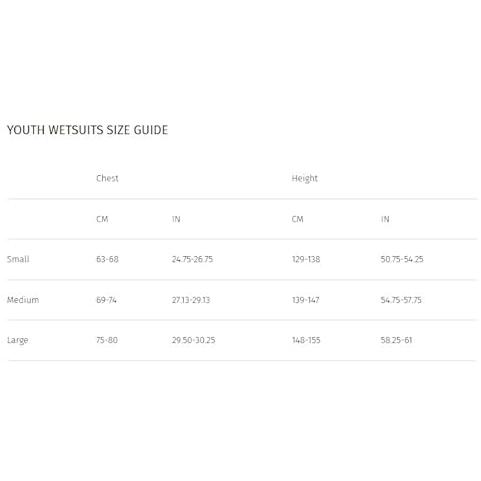Click the Medium height value 139-147

point(306,300)
